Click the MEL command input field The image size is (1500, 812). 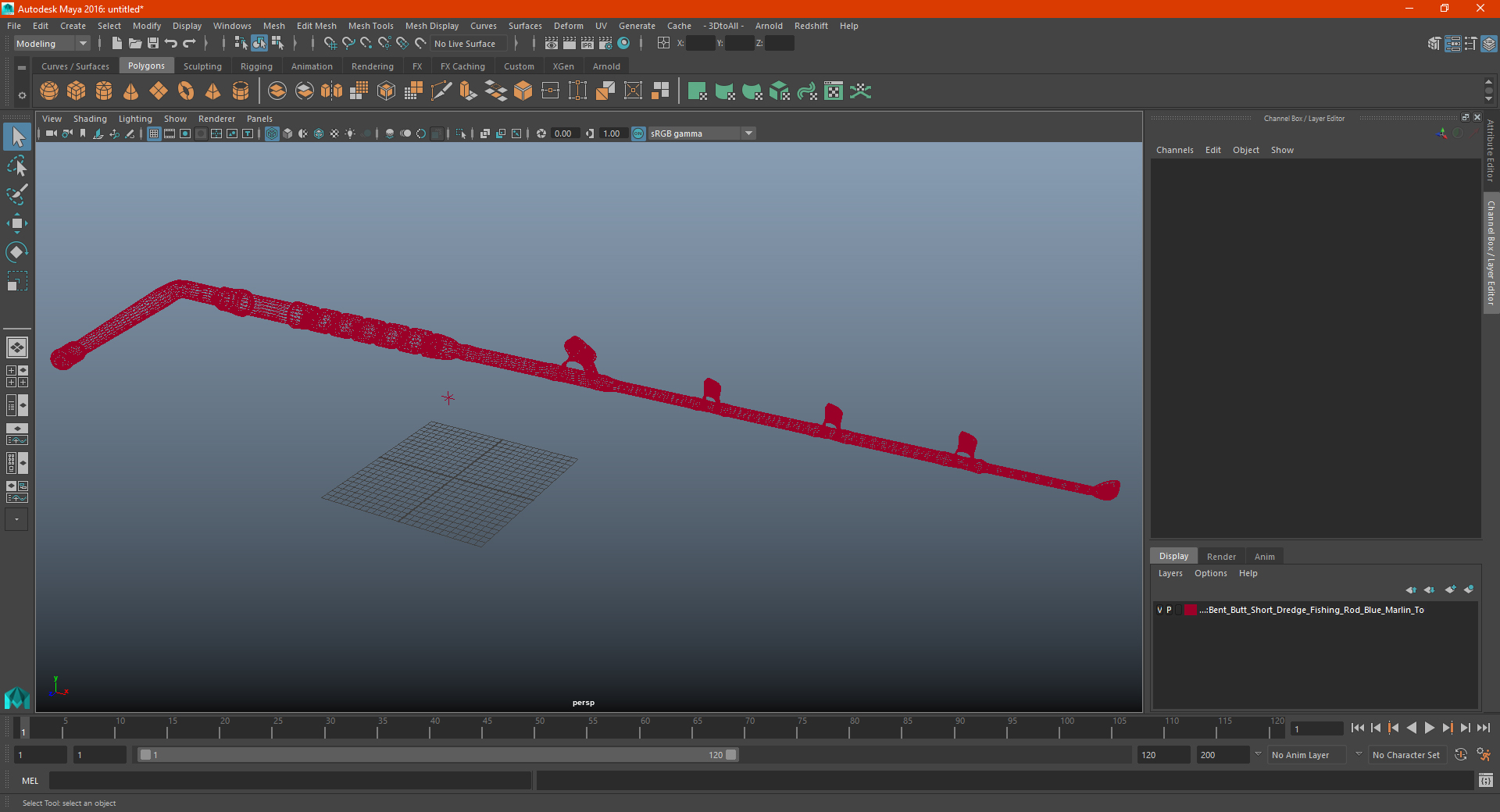(290, 781)
